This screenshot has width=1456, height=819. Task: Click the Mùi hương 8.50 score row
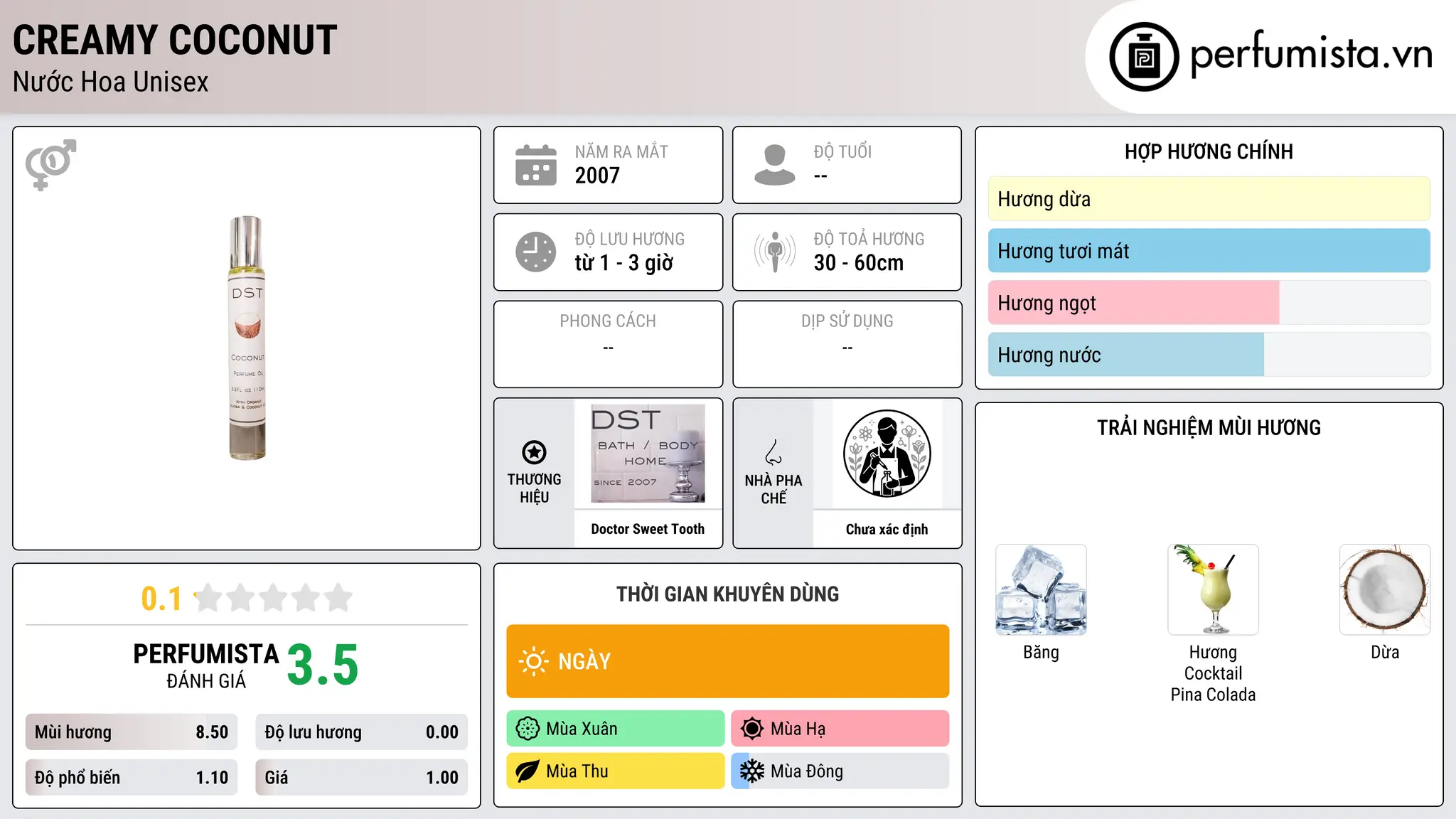pos(132,732)
